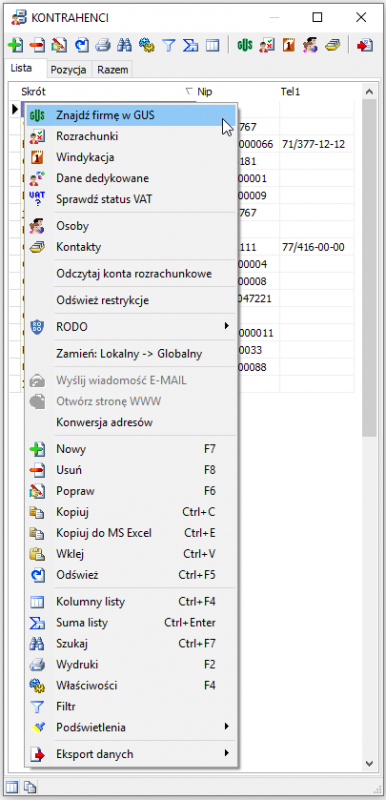Click the vertical scrollbar thumb
The image size is (386, 800).
[x=370, y=268]
